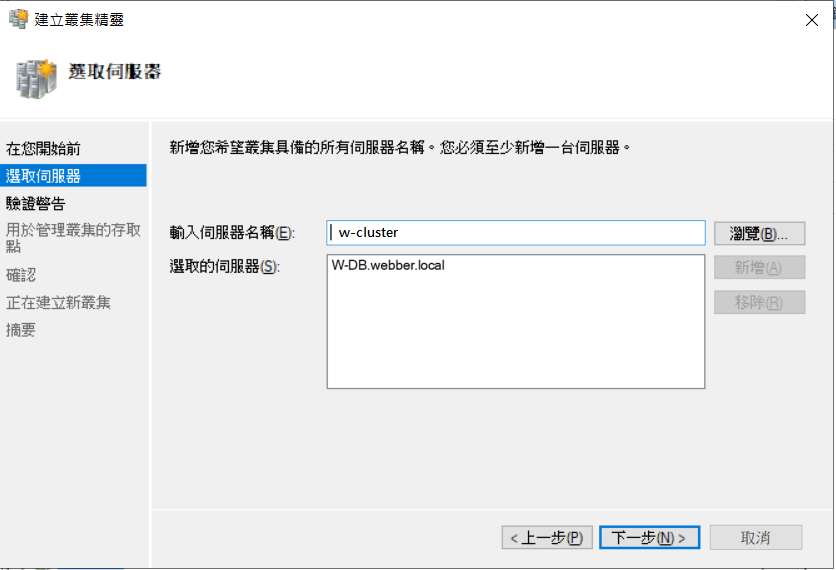Viewport: 836px width, 570px height.
Task: Open the 驗證警告 step in sidebar
Action: 36,203
